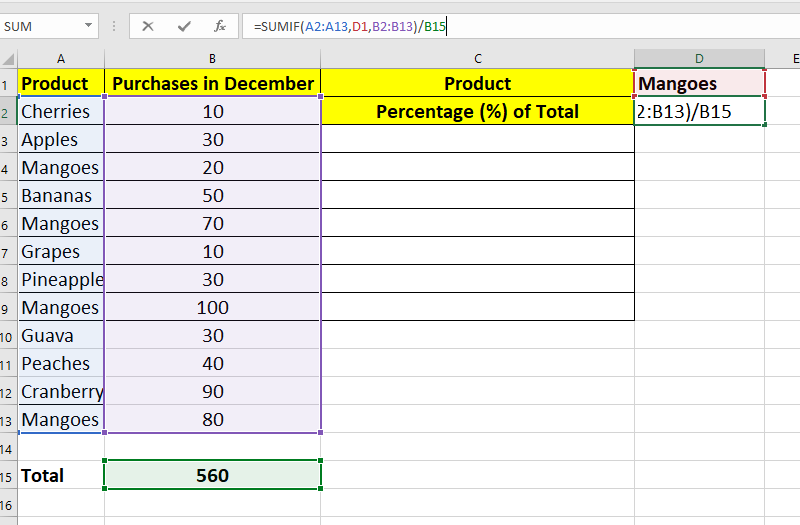Expand the Name Box dropdown arrow
The width and height of the screenshot is (800, 525).
pos(89,26)
